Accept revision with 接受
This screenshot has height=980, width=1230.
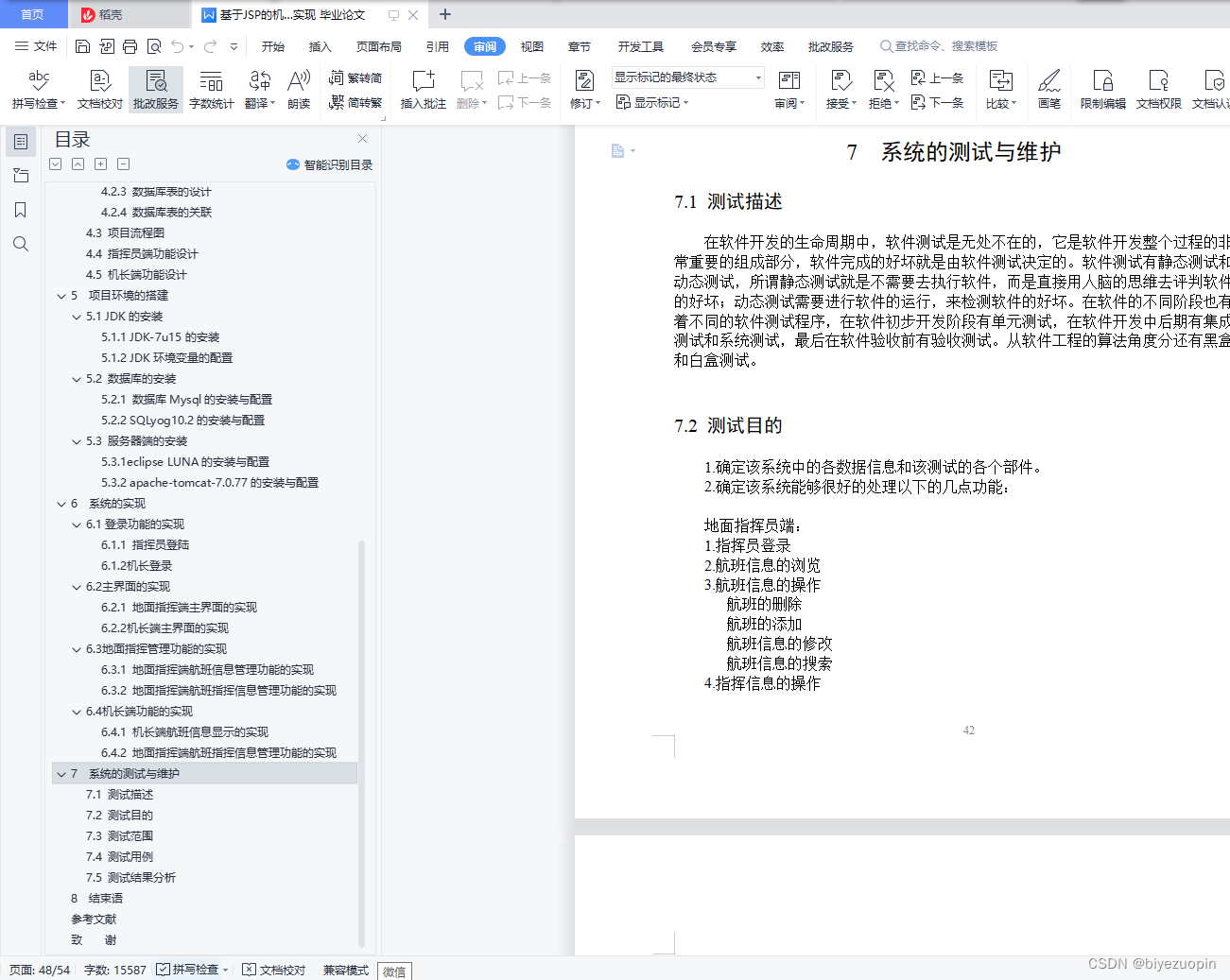(x=841, y=90)
